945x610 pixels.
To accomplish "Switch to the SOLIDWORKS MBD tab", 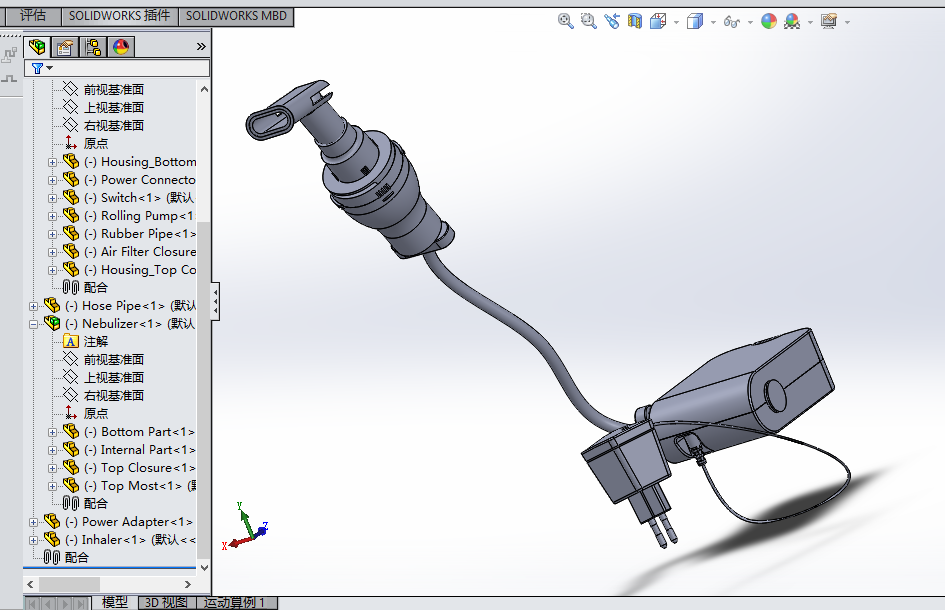I will [x=236, y=16].
